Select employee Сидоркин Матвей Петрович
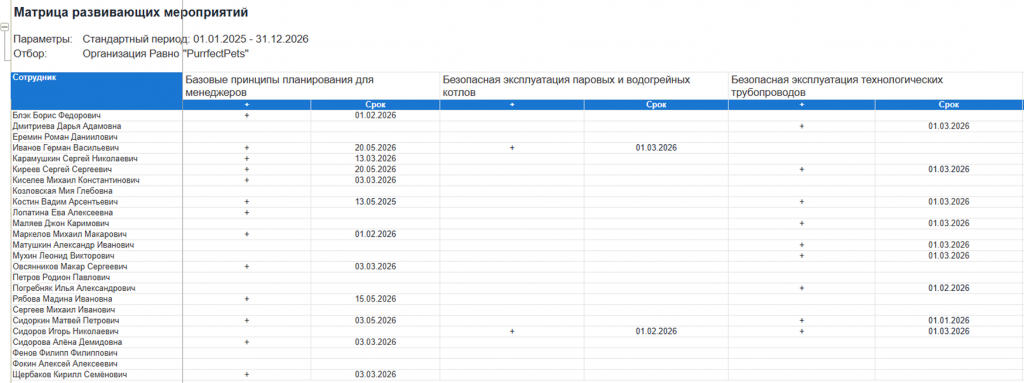 click(x=66, y=321)
